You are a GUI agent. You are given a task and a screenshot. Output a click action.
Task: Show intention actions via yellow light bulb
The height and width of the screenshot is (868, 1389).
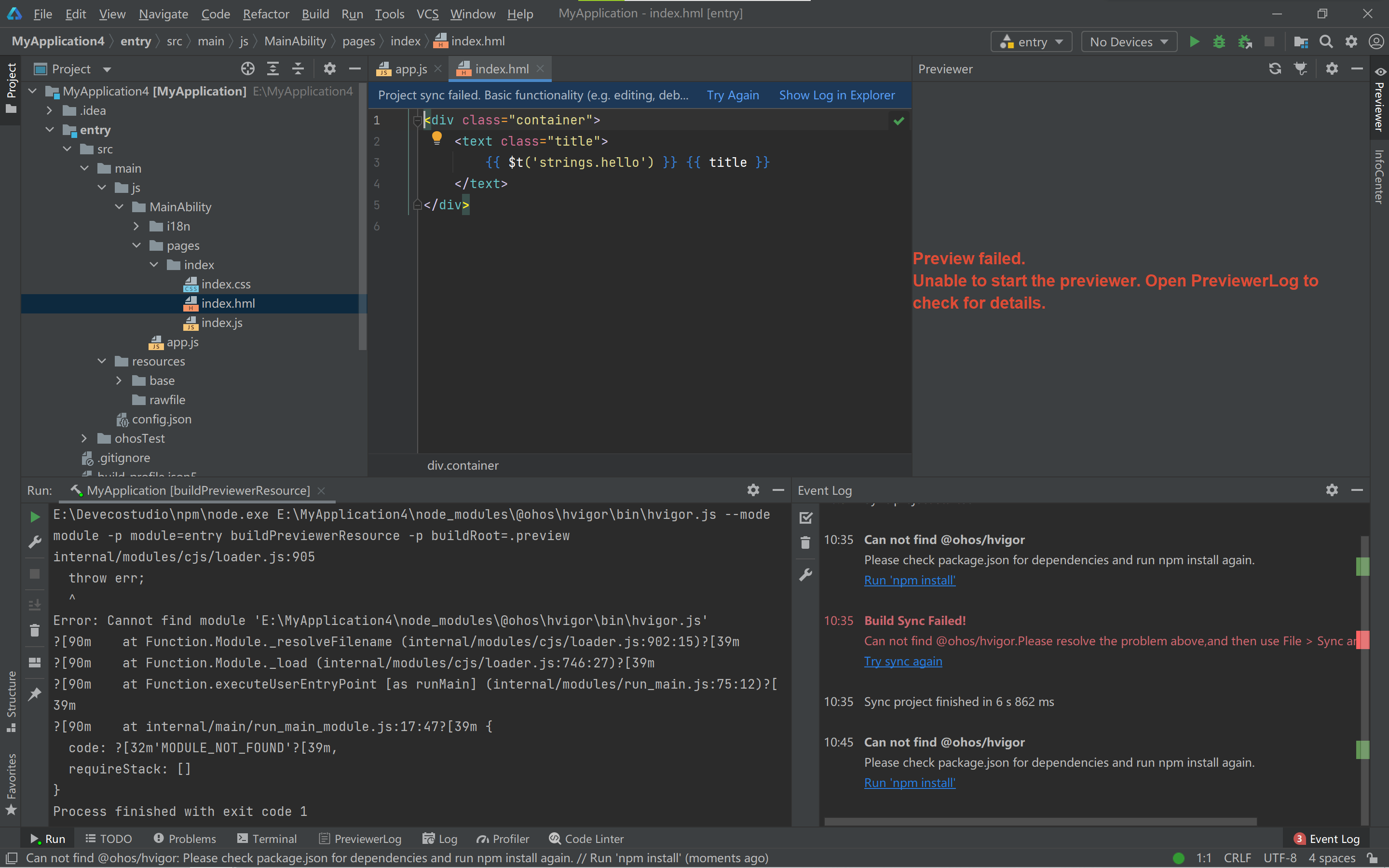(x=437, y=138)
